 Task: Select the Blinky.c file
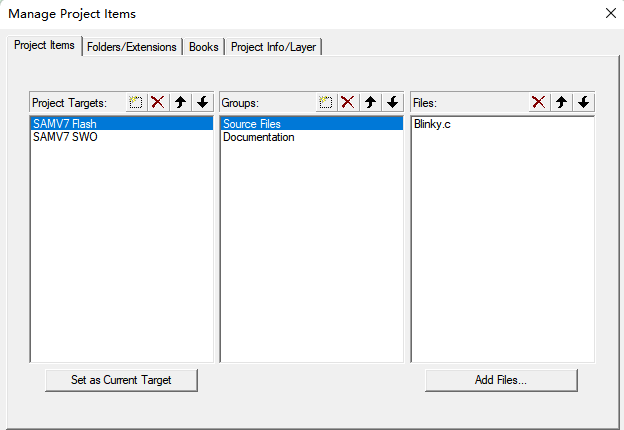[432, 124]
